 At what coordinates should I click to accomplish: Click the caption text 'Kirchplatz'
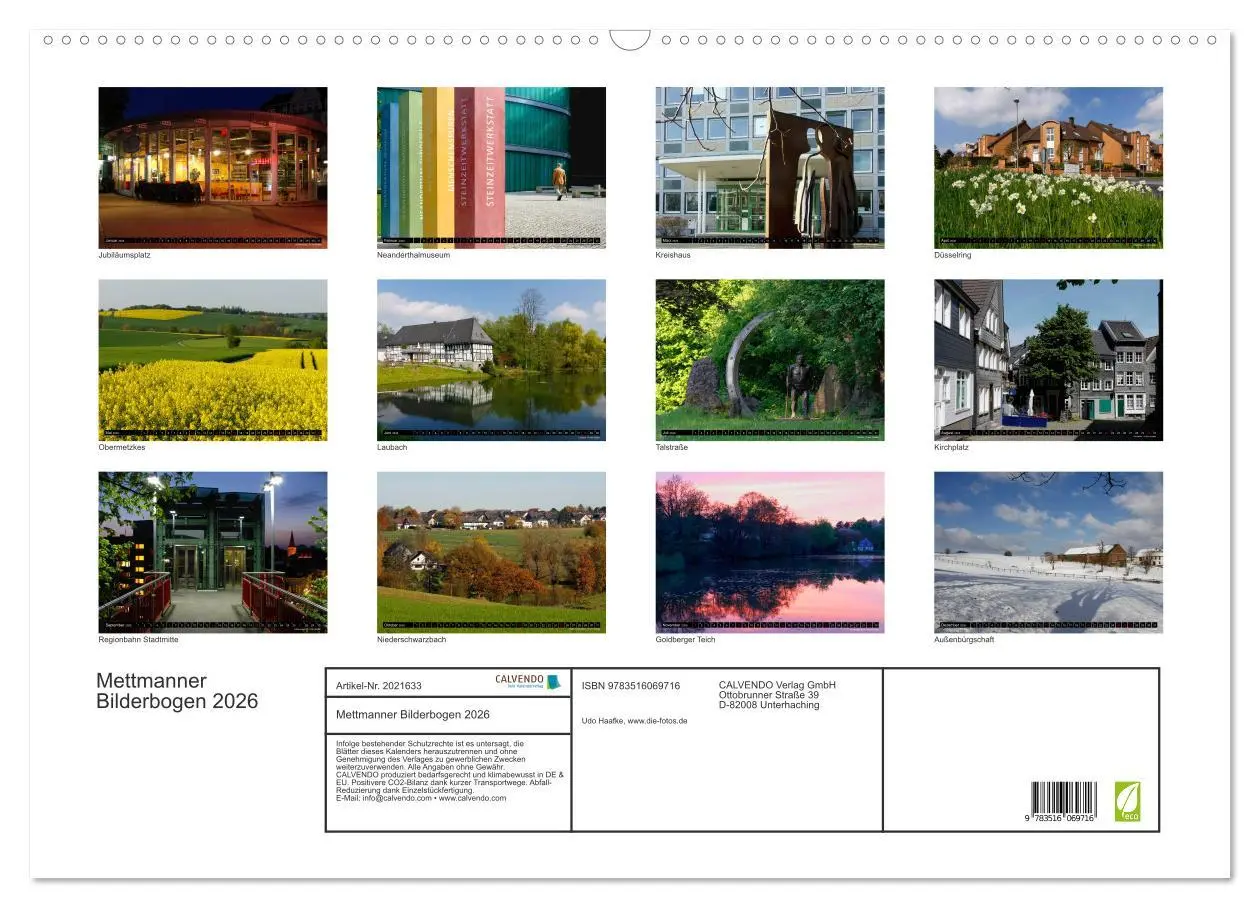[x=952, y=447]
